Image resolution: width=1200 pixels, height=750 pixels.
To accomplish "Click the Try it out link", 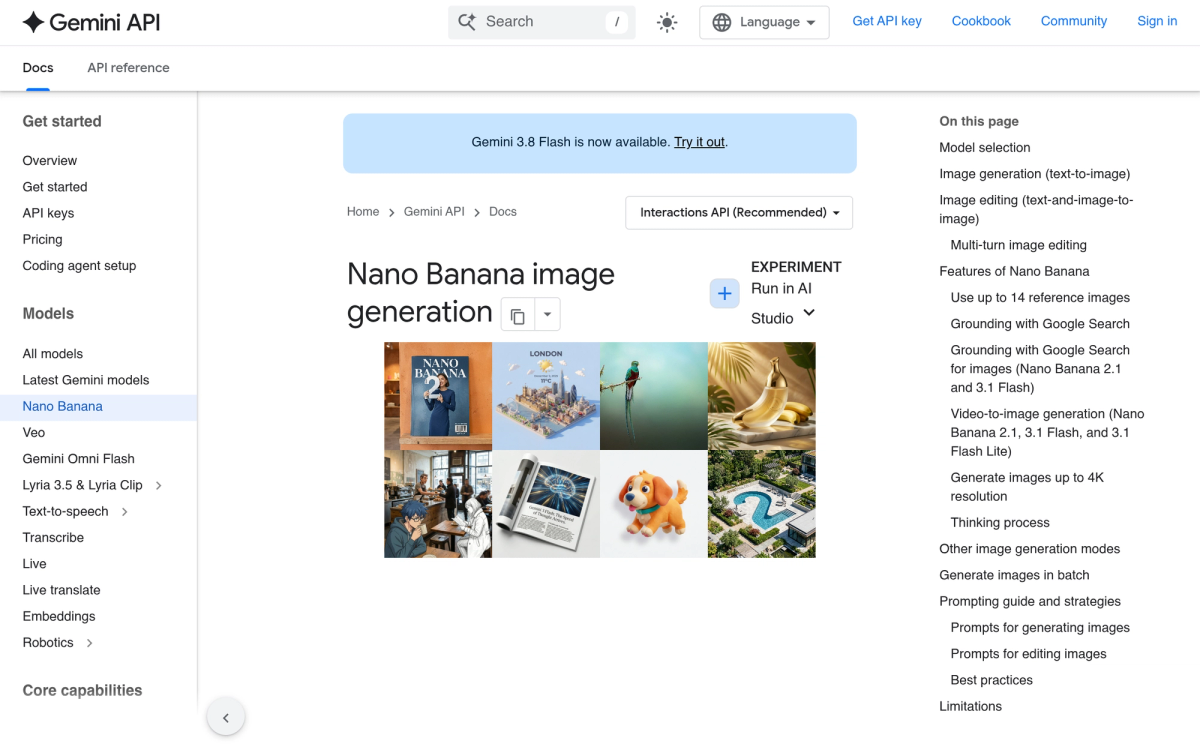I will click(x=699, y=142).
